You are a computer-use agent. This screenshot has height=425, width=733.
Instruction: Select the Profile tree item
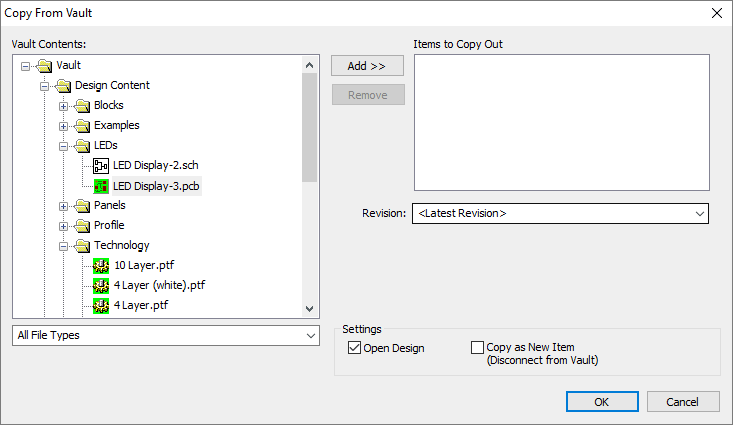[x=108, y=226]
